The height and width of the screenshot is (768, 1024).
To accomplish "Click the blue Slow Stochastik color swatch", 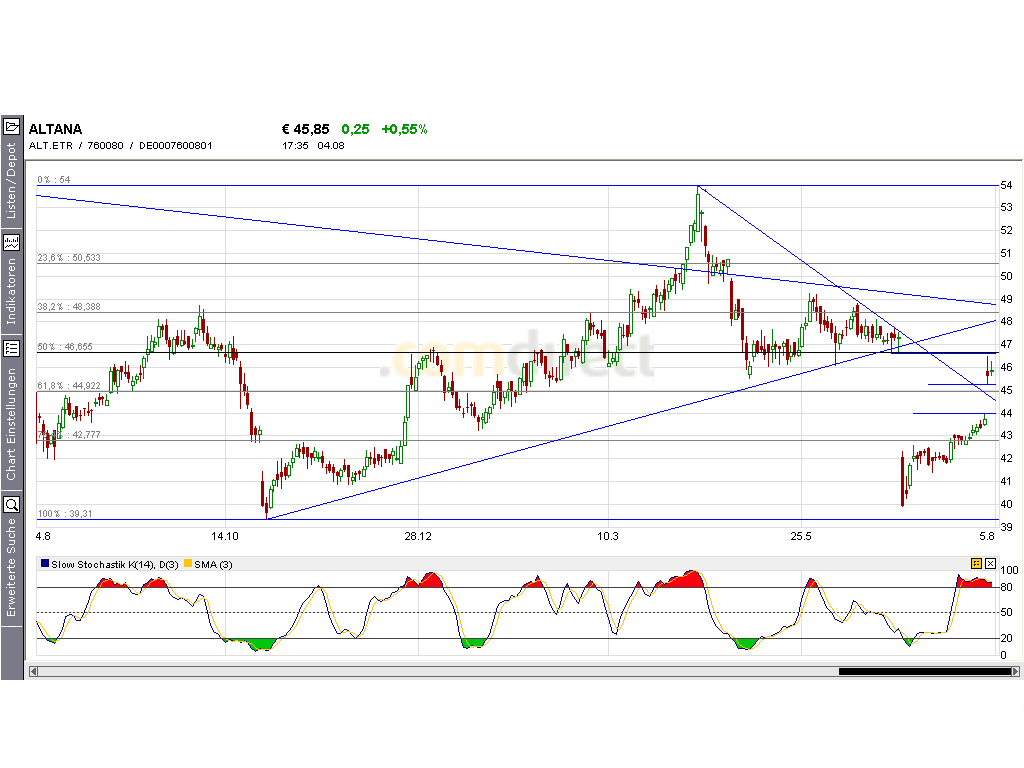I will tap(42, 565).
